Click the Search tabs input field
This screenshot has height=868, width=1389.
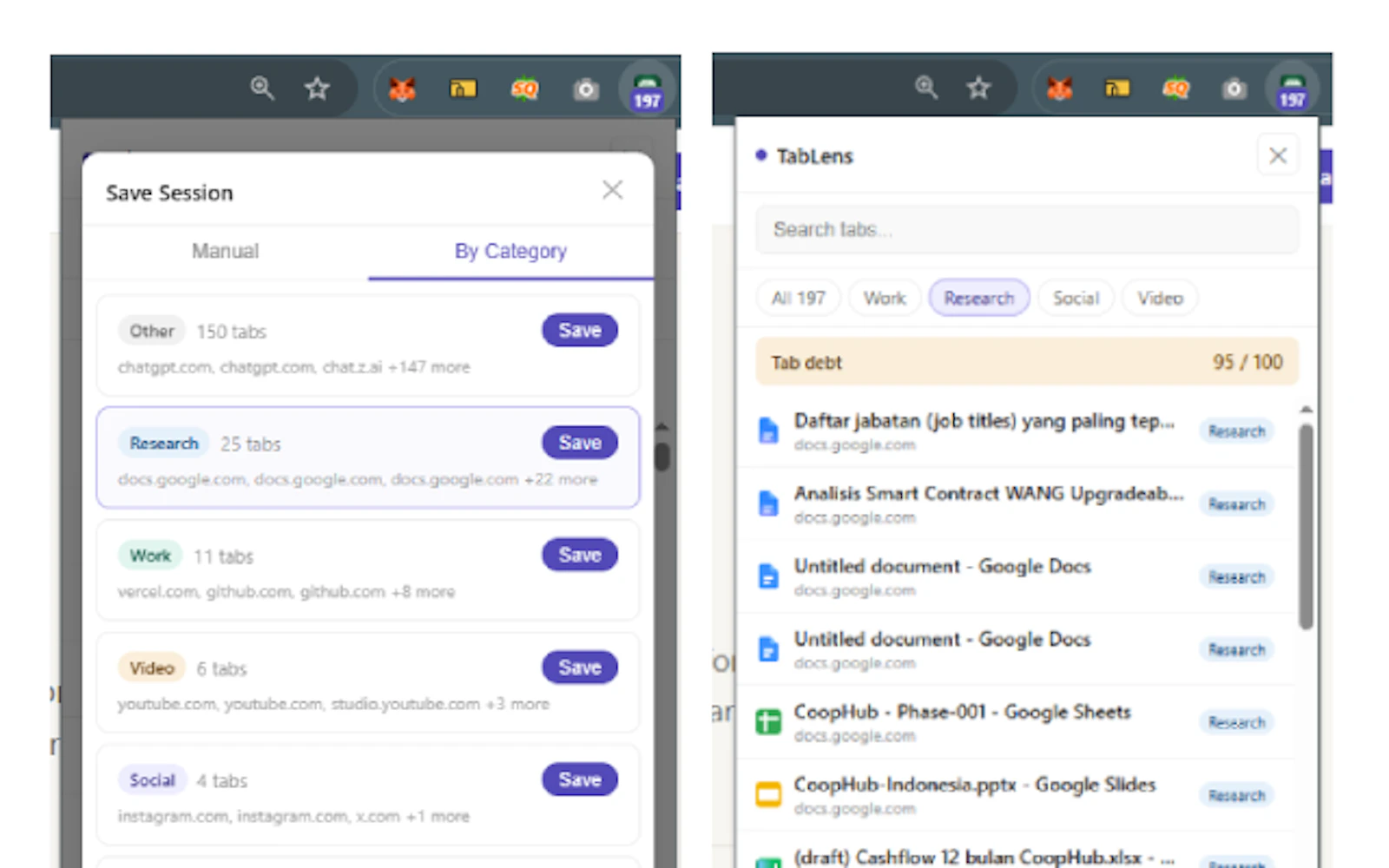point(1027,229)
